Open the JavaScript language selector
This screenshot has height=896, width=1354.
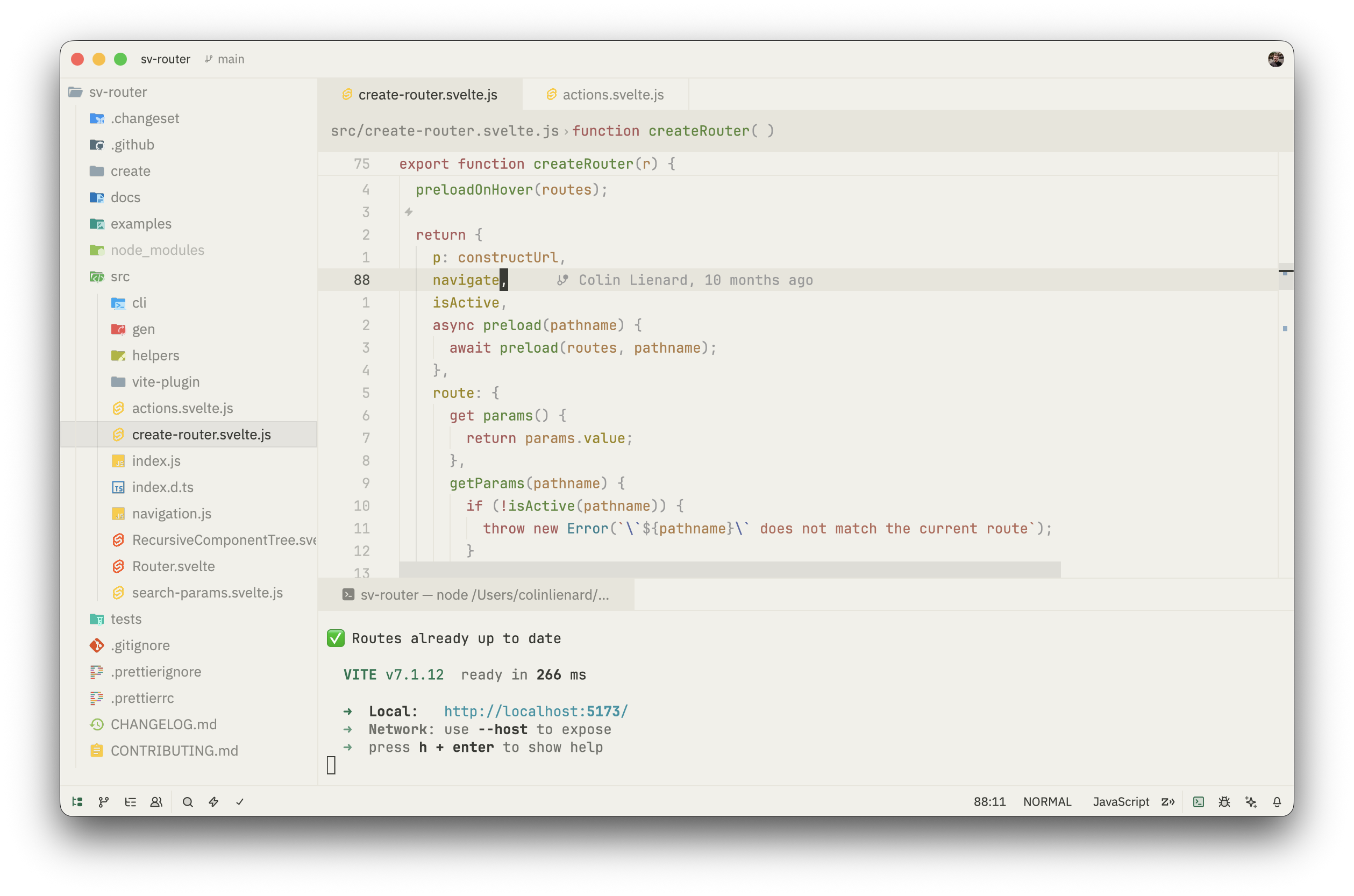[x=1120, y=802]
